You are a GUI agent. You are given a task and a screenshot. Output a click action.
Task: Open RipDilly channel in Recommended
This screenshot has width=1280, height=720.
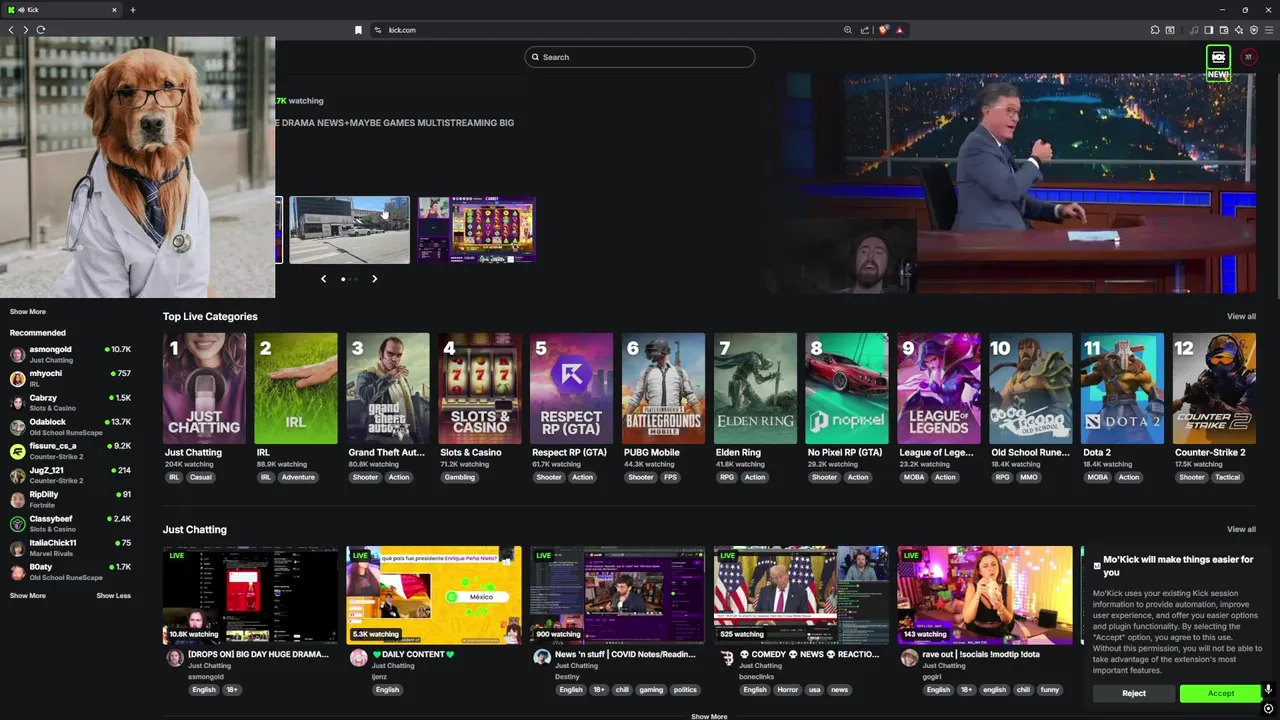[70, 499]
